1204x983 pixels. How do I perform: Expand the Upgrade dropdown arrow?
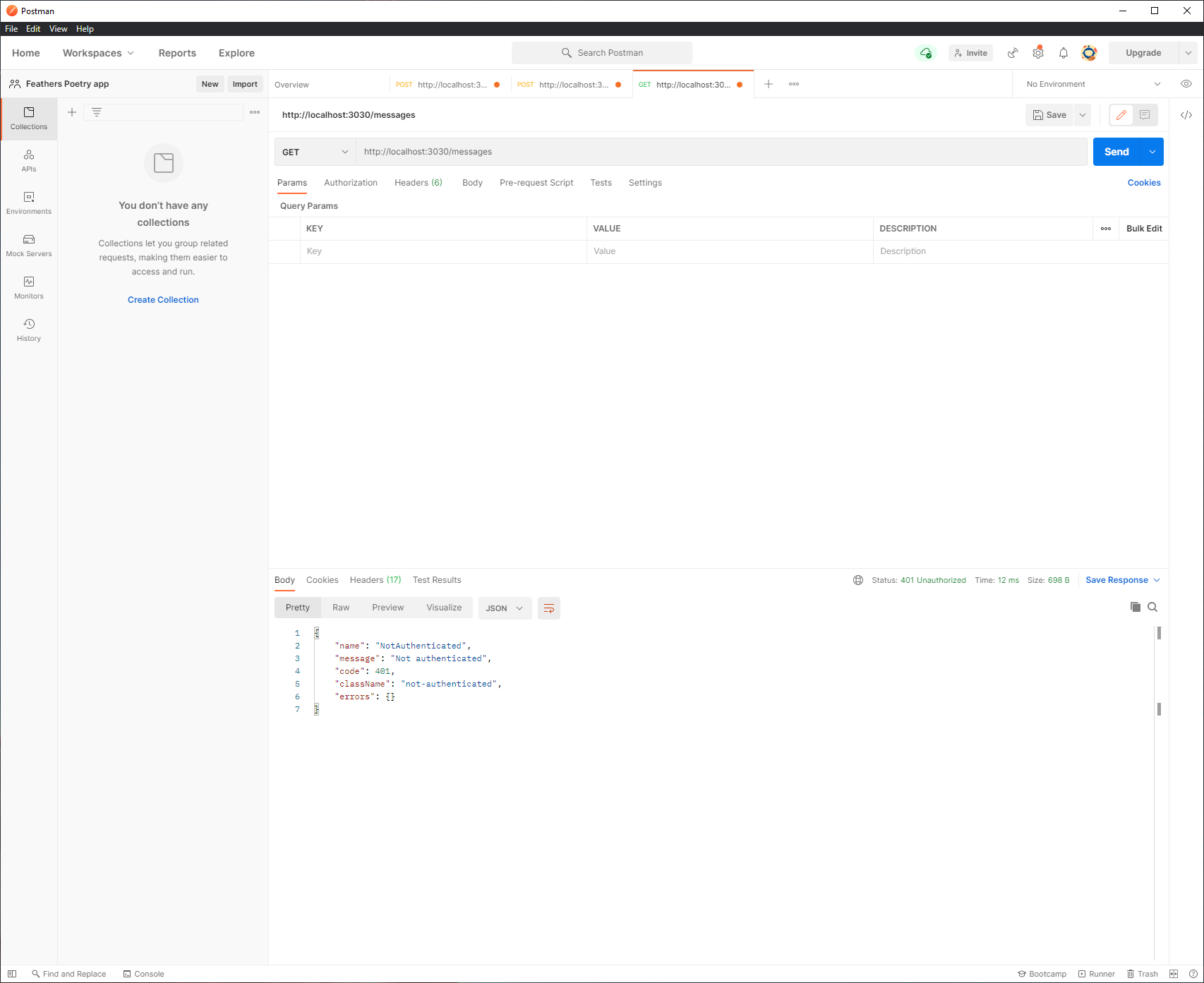pyautogui.click(x=1188, y=53)
